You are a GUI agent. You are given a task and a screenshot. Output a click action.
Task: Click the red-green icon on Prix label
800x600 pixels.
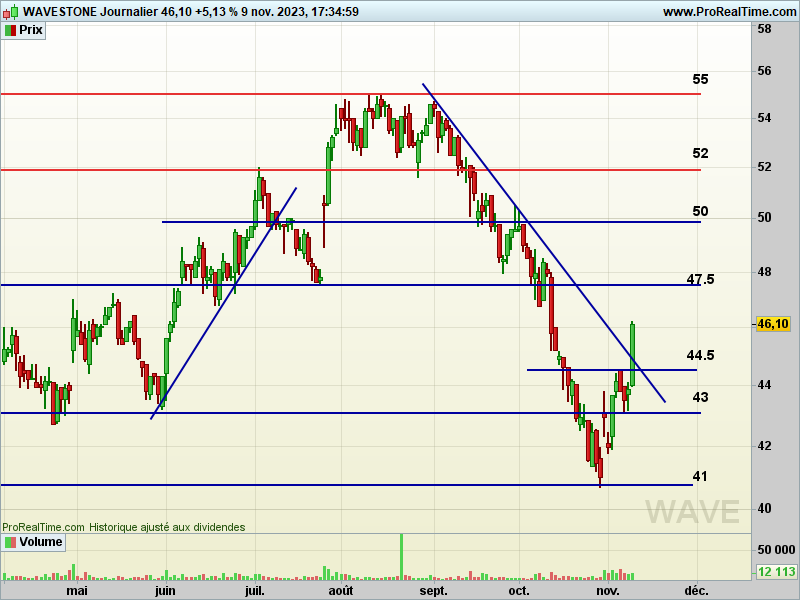tap(10, 30)
